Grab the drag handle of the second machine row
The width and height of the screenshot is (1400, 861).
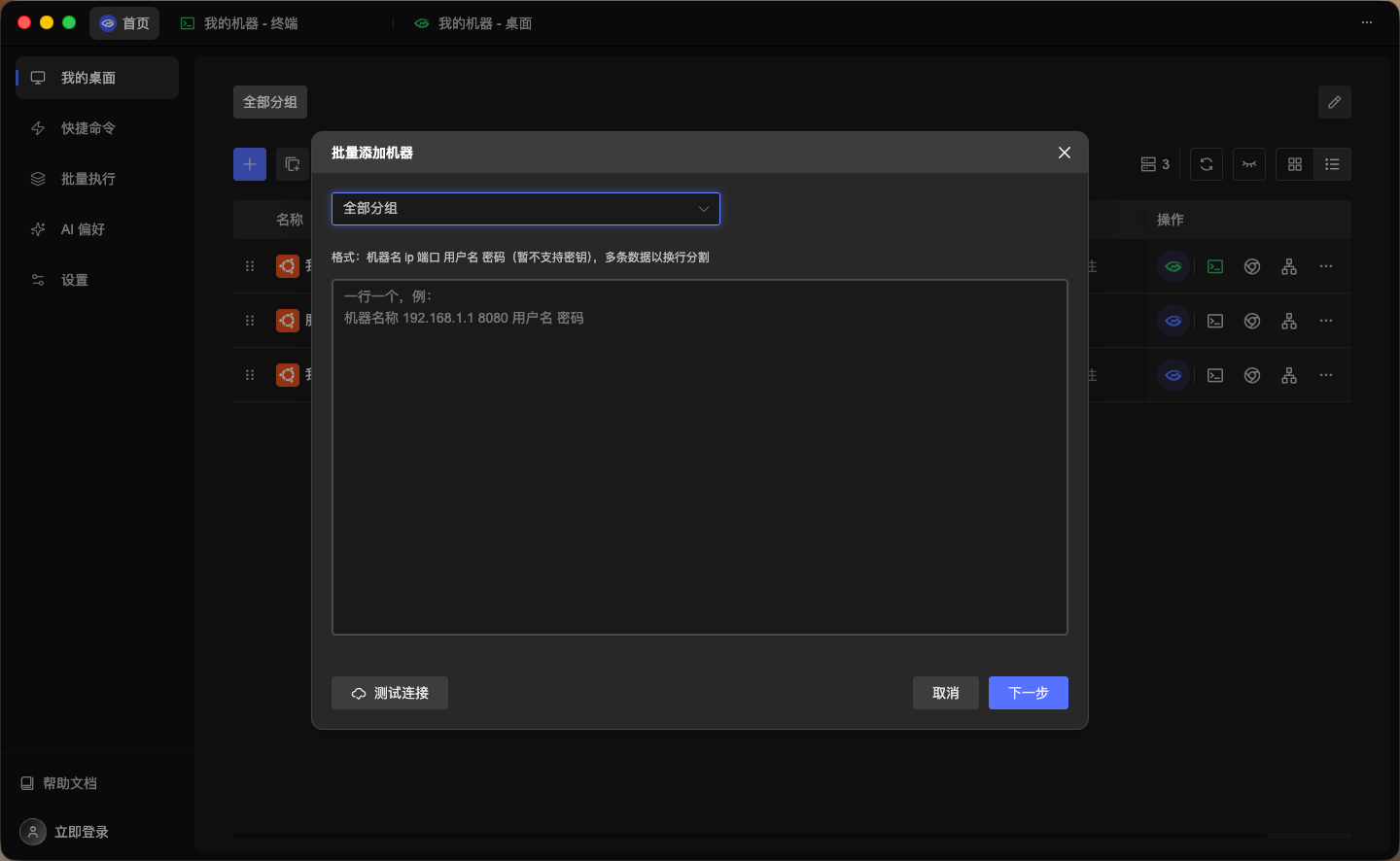pyautogui.click(x=250, y=321)
